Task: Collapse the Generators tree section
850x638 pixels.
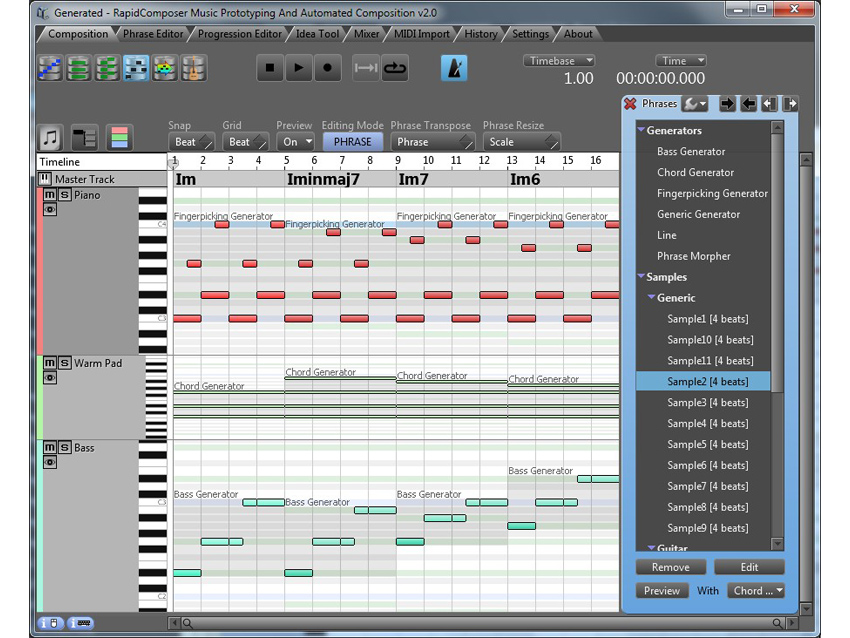Action: coord(641,130)
